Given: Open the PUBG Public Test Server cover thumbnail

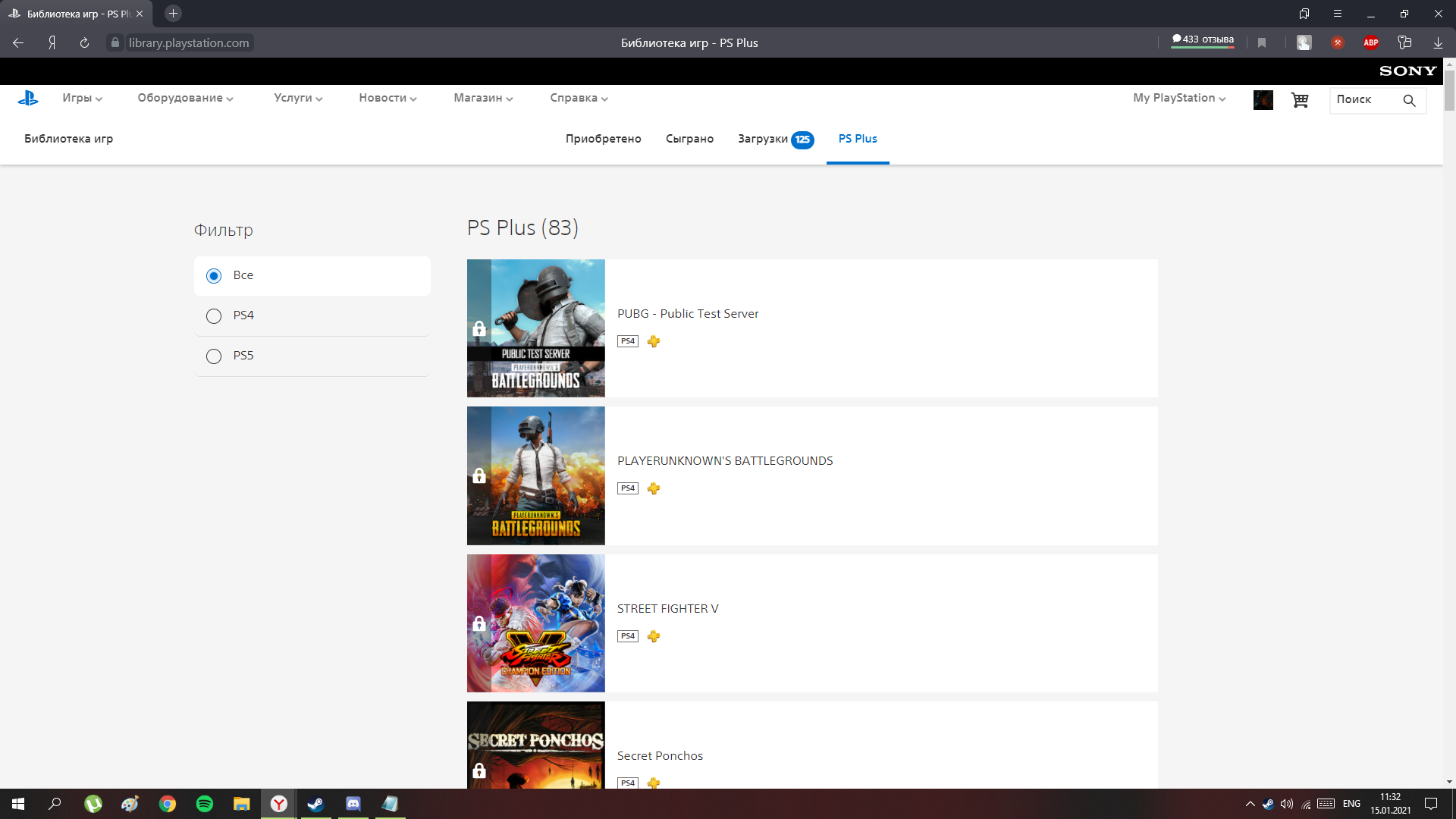Looking at the screenshot, I should point(535,328).
